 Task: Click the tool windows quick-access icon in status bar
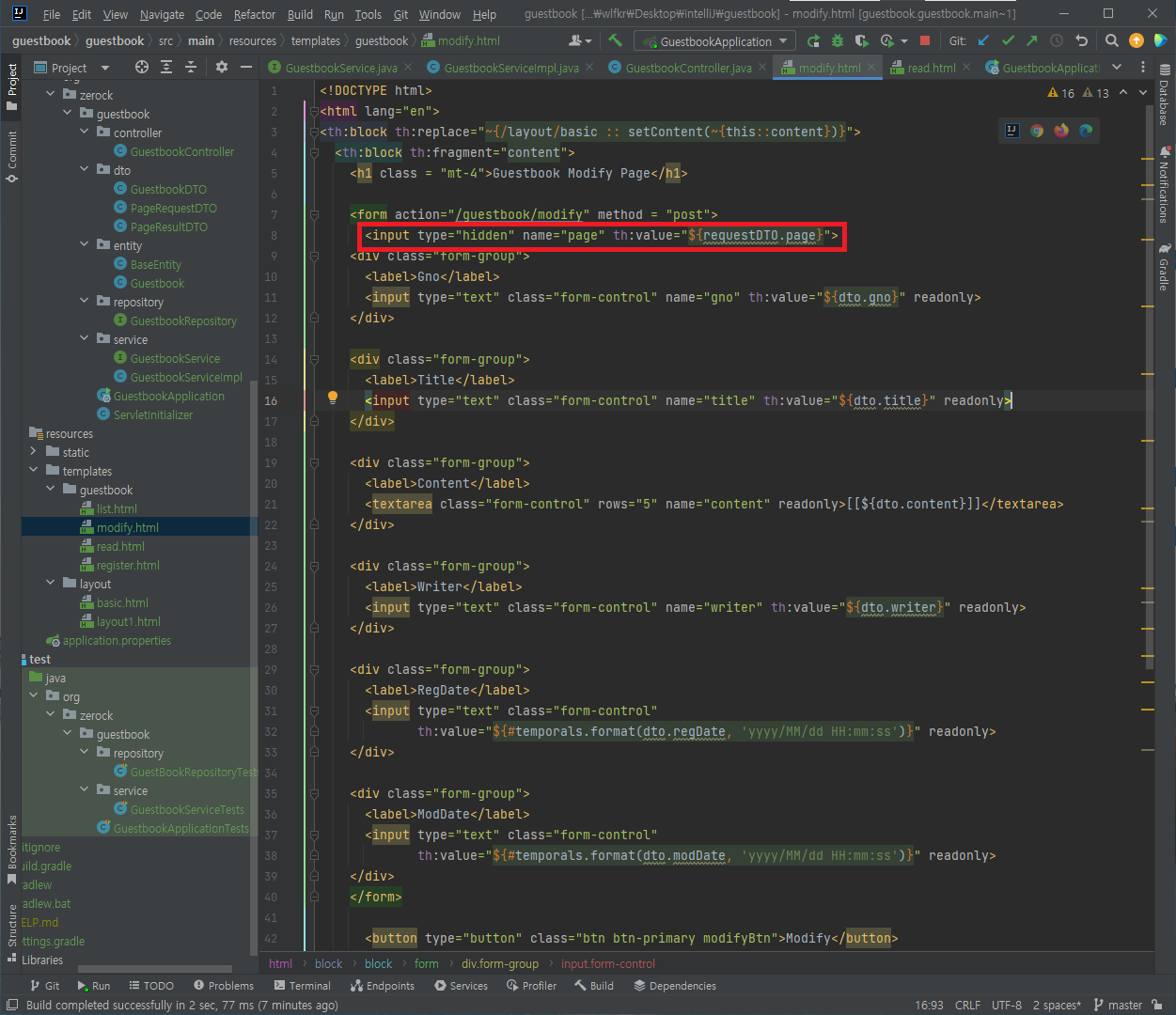point(11,1005)
